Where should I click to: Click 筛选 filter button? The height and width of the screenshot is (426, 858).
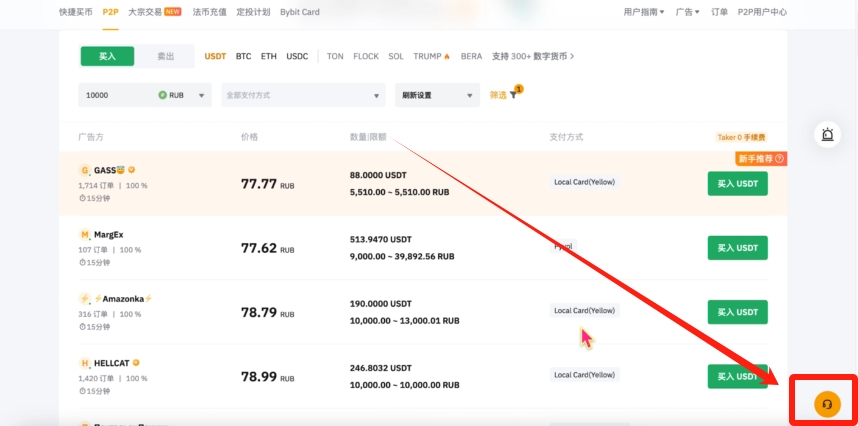(x=498, y=95)
